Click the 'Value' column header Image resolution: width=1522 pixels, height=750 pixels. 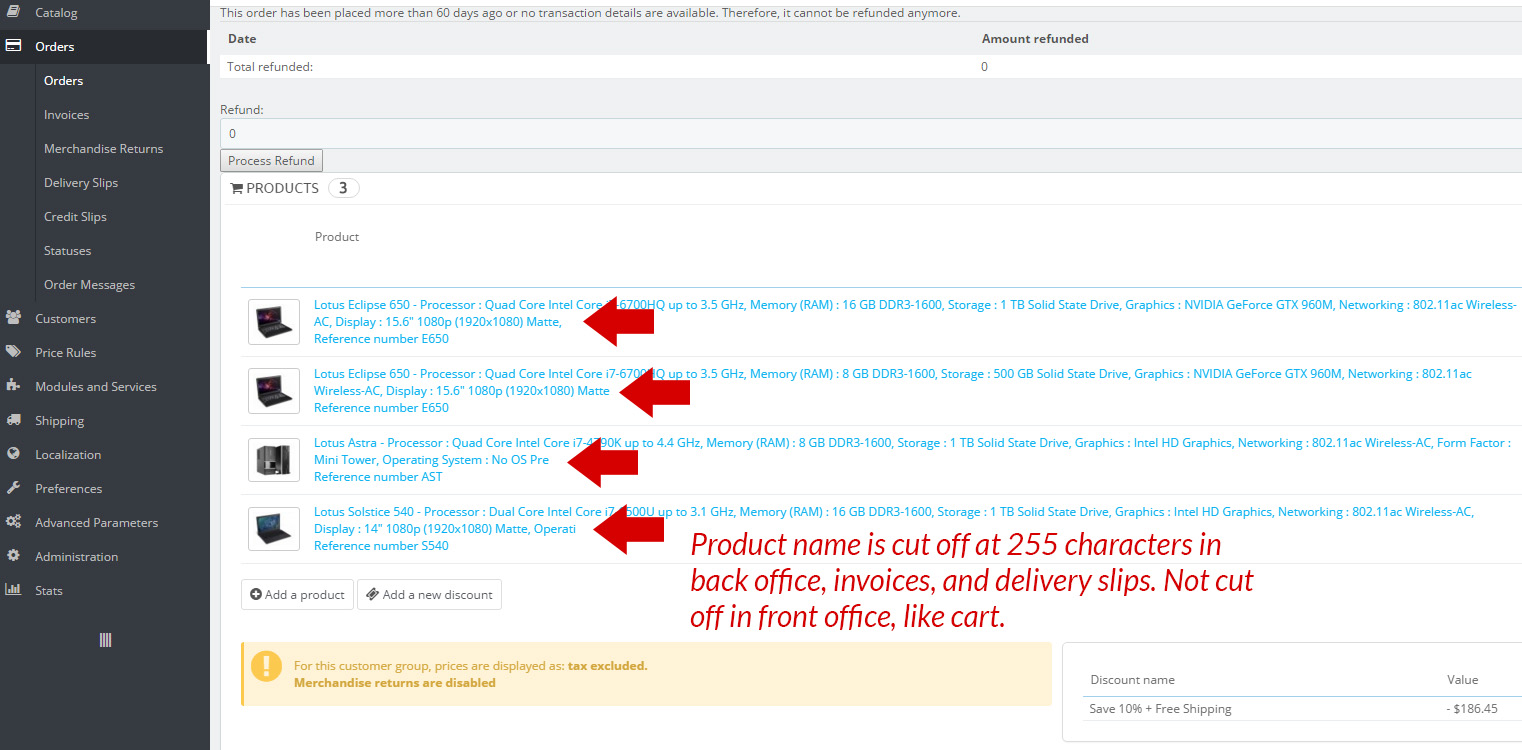1462,680
